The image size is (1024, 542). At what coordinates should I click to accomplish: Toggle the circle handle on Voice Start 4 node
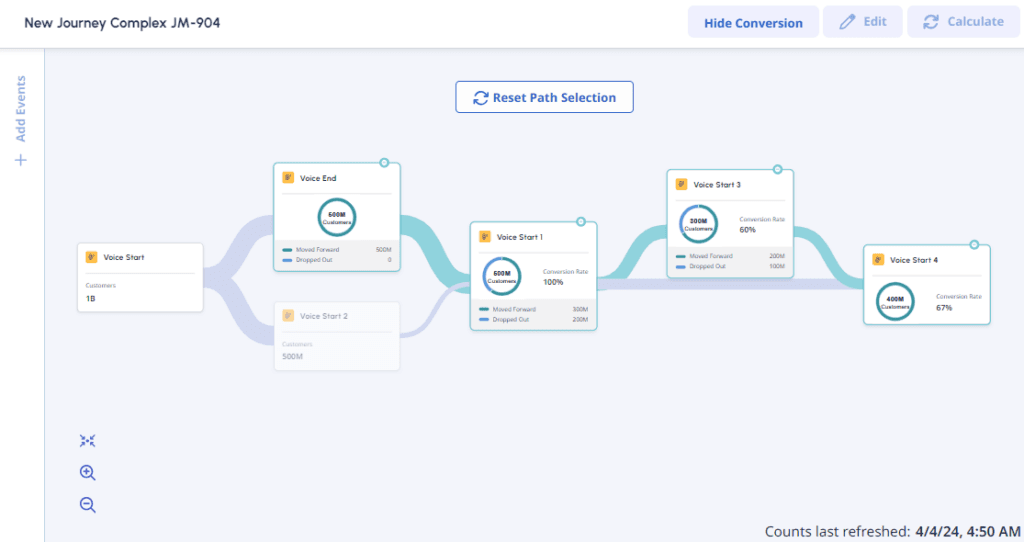pos(973,244)
